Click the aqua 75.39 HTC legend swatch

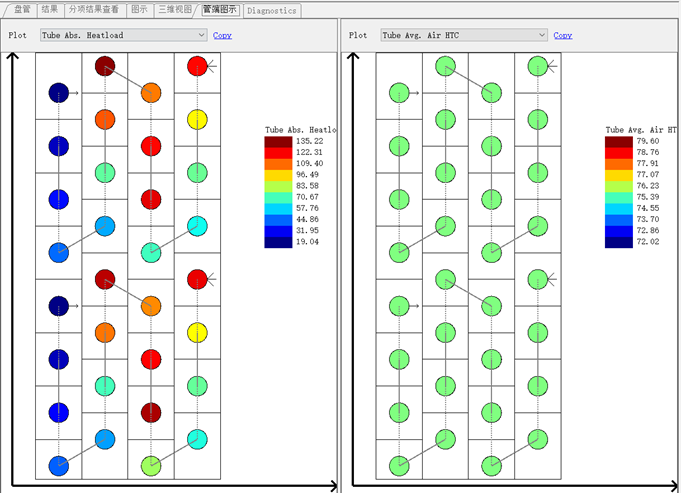pos(618,198)
